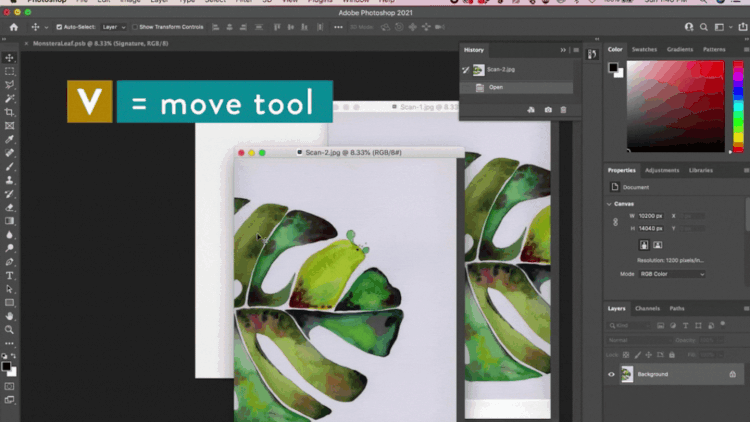The image size is (750, 422).
Task: Open the Auto-Select Layer dropdown
Action: pos(113,27)
